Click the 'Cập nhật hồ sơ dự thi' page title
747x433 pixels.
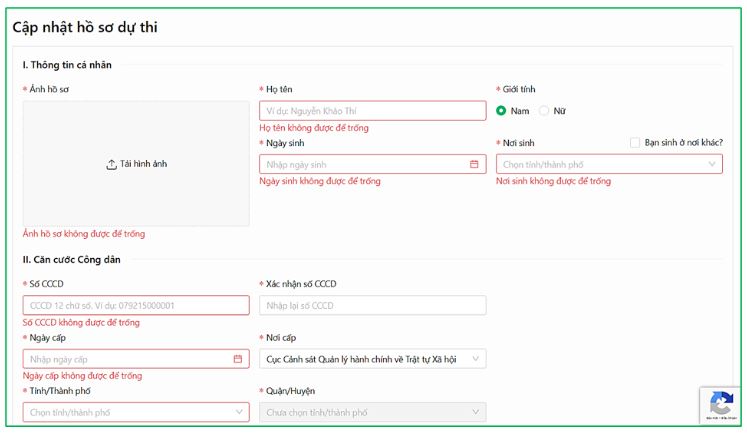pos(85,27)
